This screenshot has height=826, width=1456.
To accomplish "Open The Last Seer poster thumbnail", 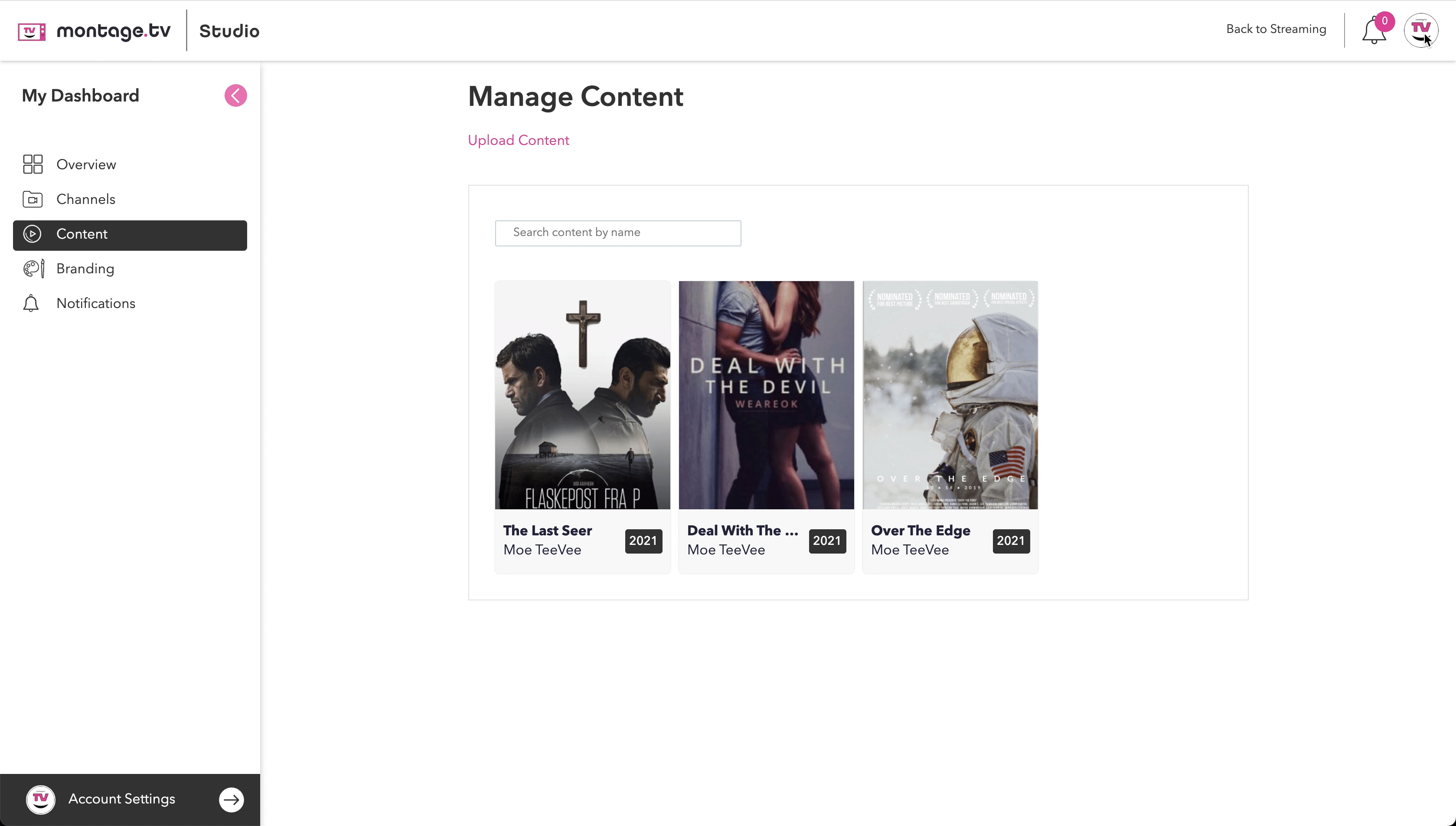I will click(582, 395).
